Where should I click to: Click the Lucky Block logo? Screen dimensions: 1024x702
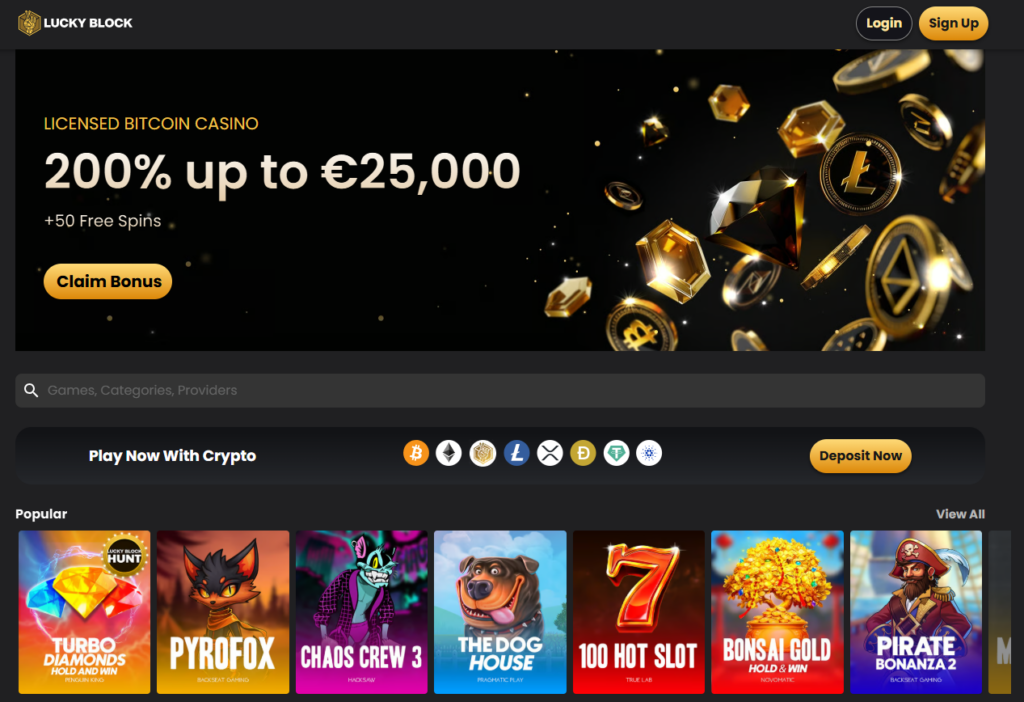[x=75, y=23]
